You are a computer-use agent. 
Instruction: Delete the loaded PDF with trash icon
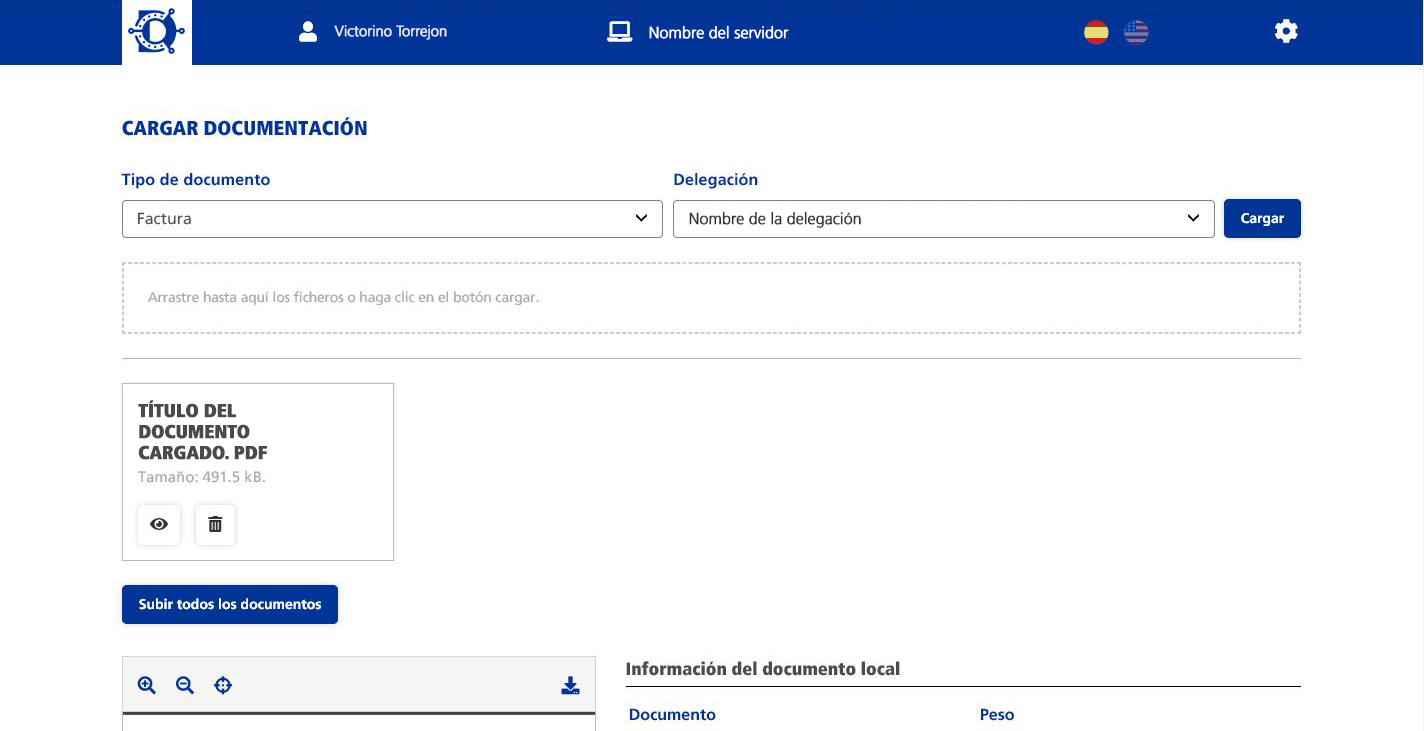pos(215,524)
